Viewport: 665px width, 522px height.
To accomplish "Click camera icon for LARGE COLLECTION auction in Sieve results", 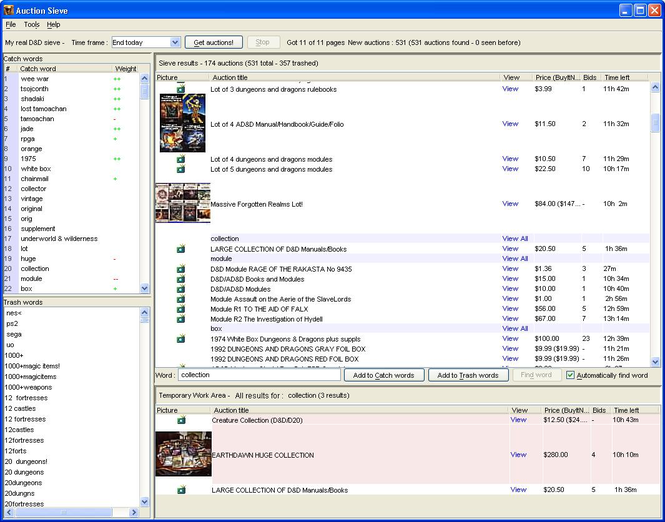I will (x=181, y=249).
